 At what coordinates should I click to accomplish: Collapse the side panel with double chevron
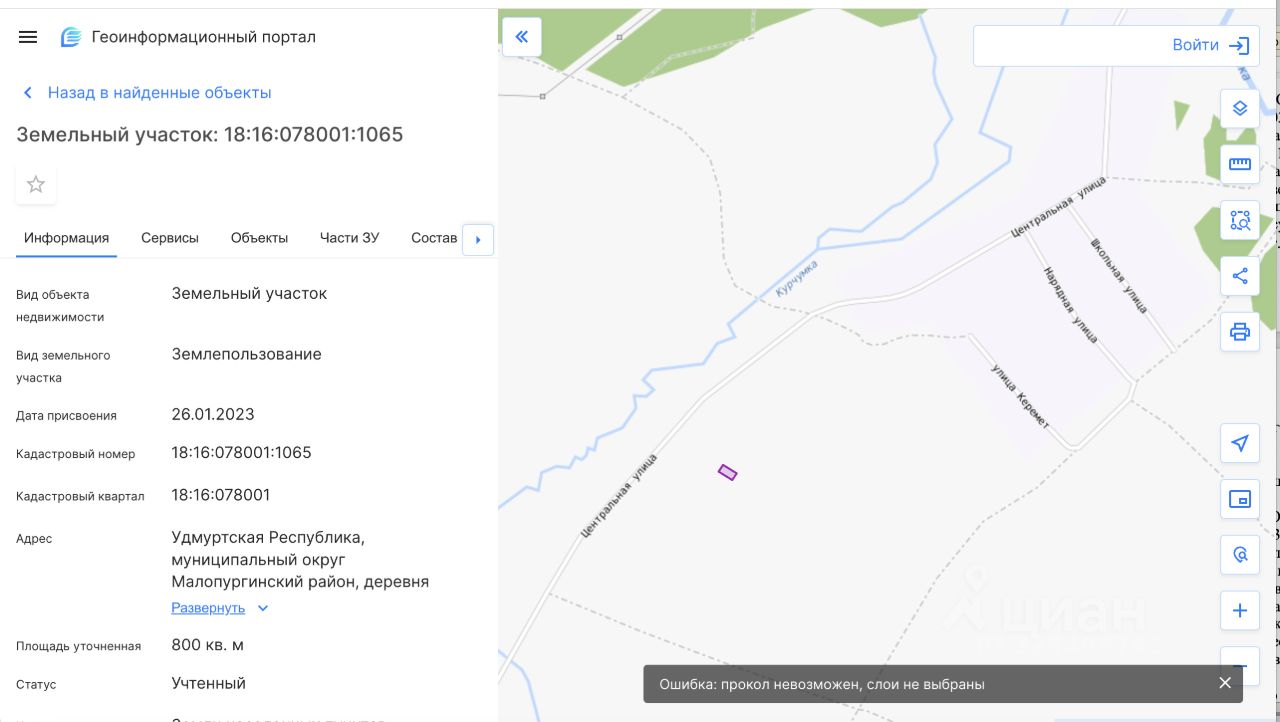click(x=521, y=38)
